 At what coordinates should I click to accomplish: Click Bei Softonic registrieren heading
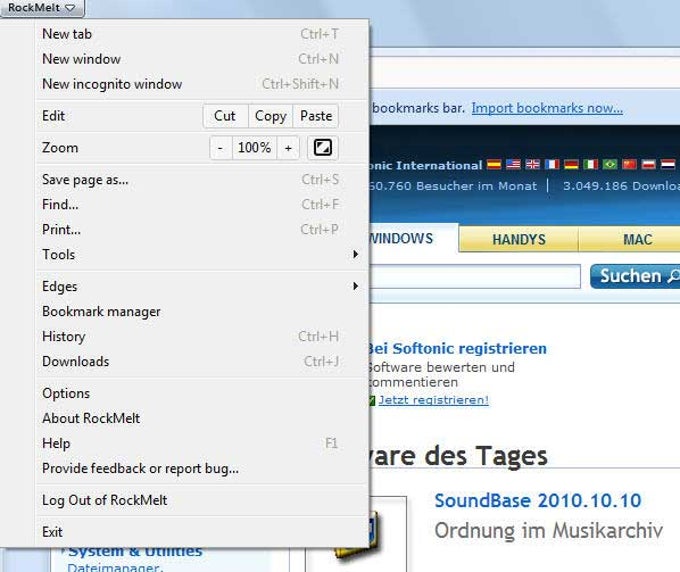click(458, 348)
